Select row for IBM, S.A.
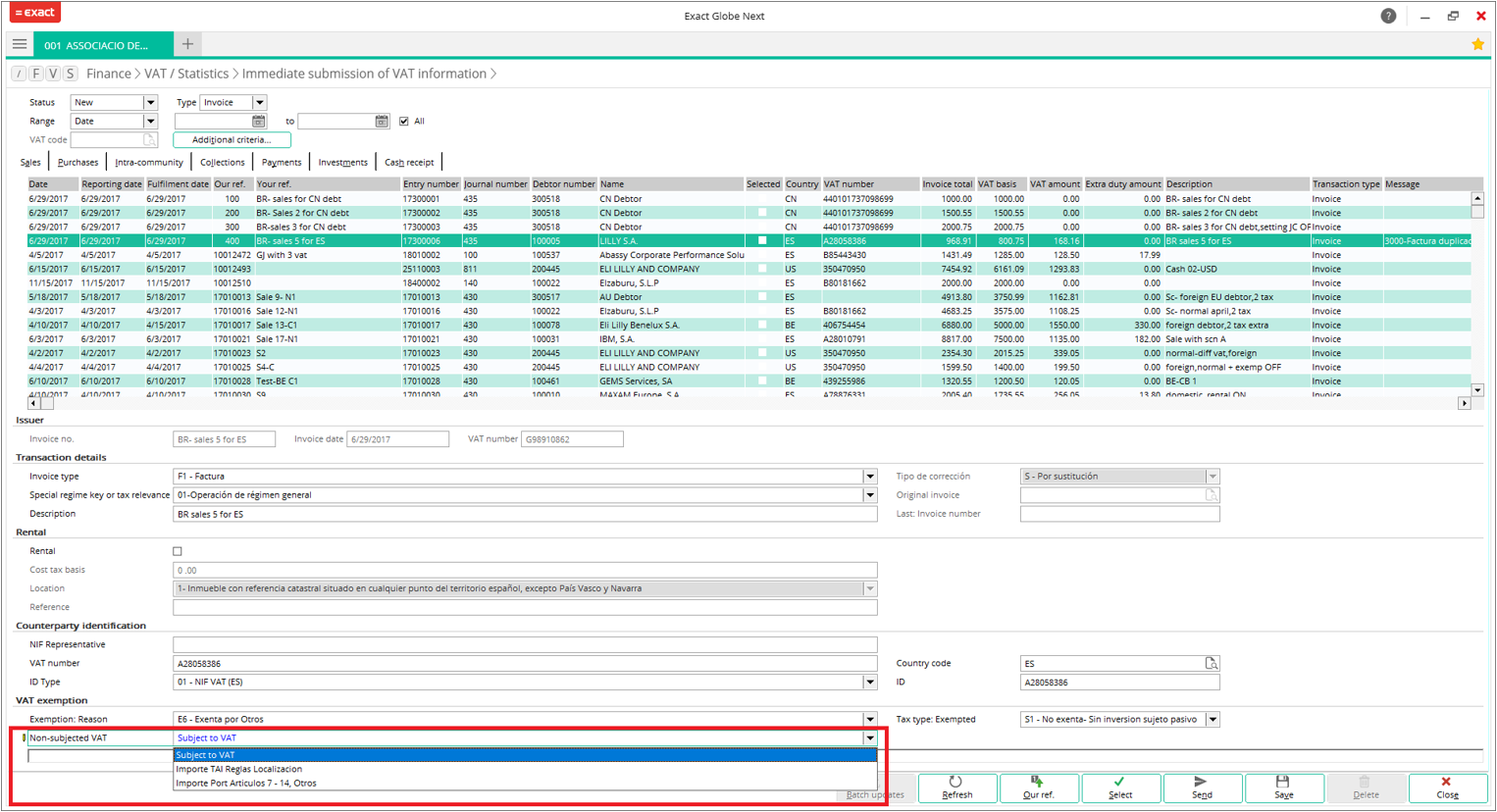This screenshot has width=1497, height=812. click(x=750, y=339)
